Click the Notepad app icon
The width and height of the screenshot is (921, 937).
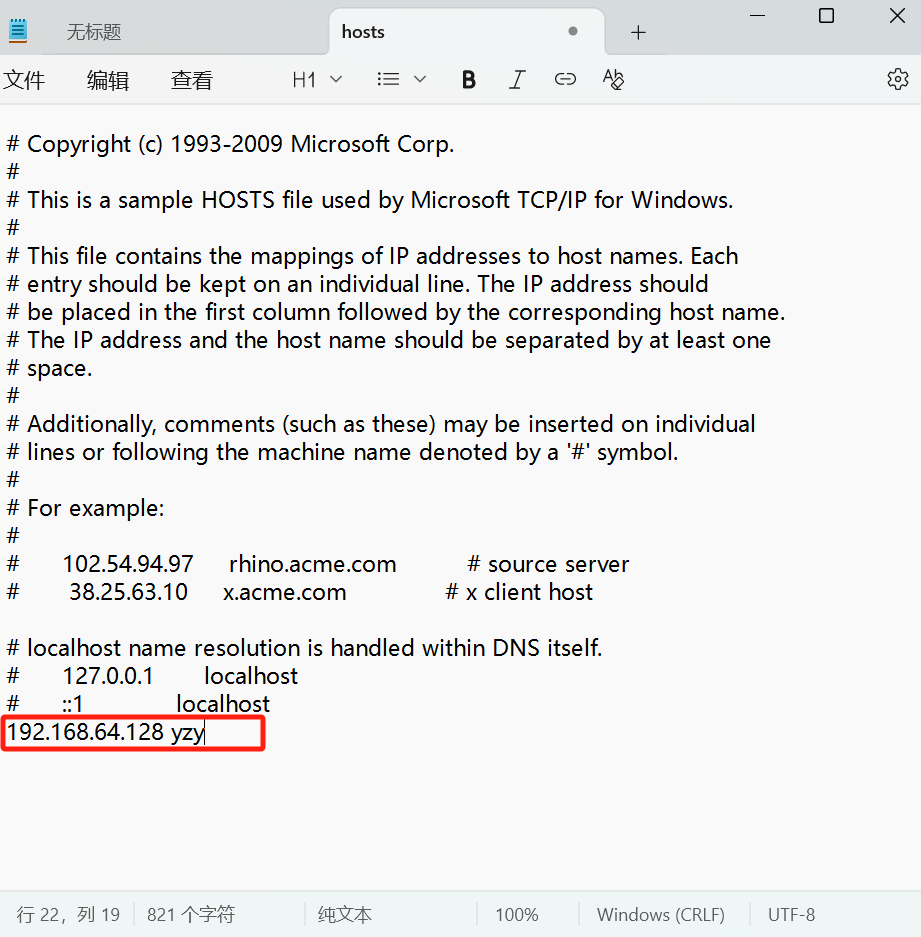pyautogui.click(x=18, y=30)
